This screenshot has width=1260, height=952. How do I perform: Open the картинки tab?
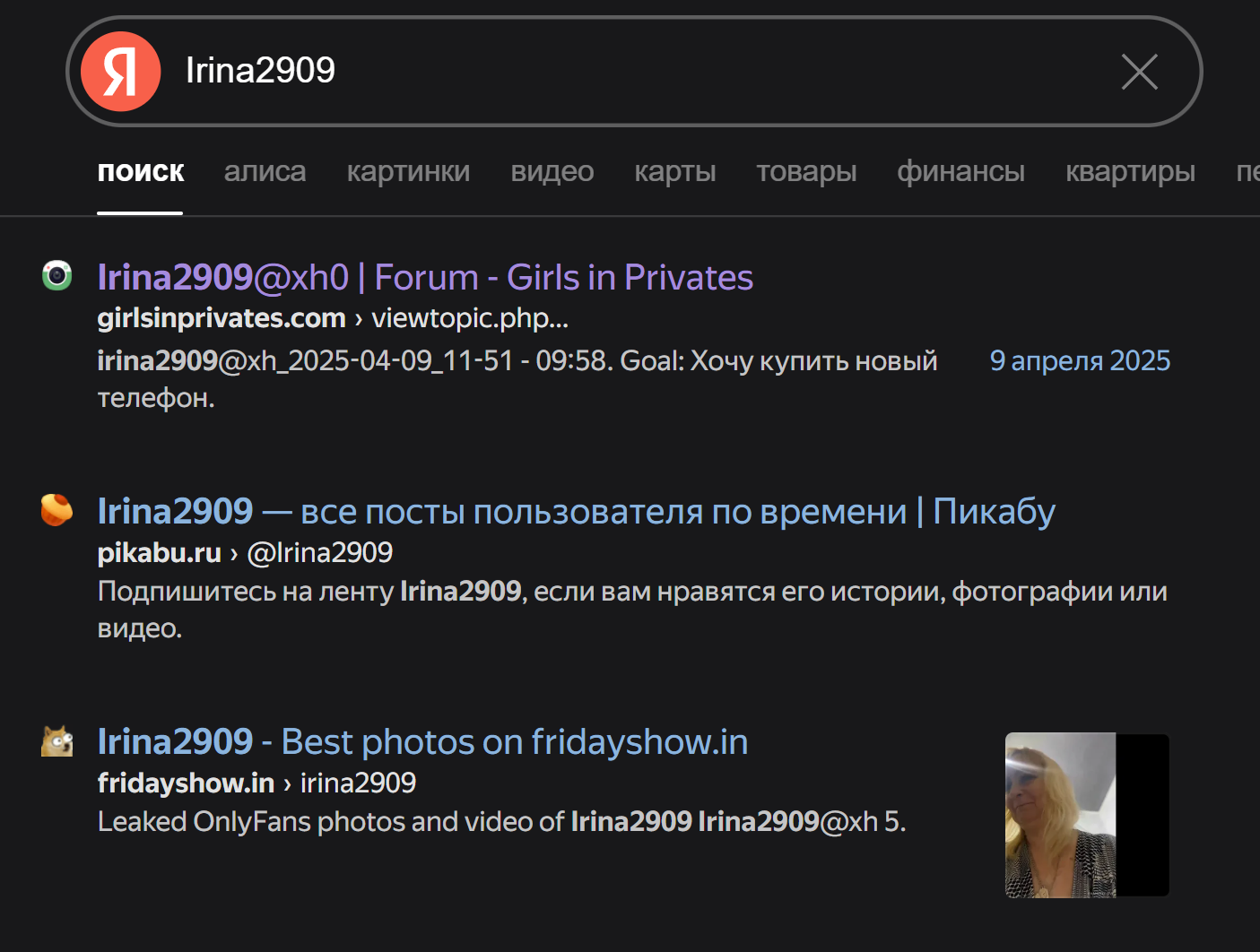pyautogui.click(x=408, y=171)
